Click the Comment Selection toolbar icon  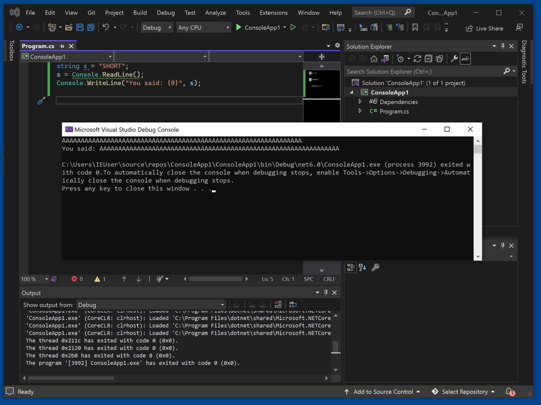pyautogui.click(x=389, y=27)
